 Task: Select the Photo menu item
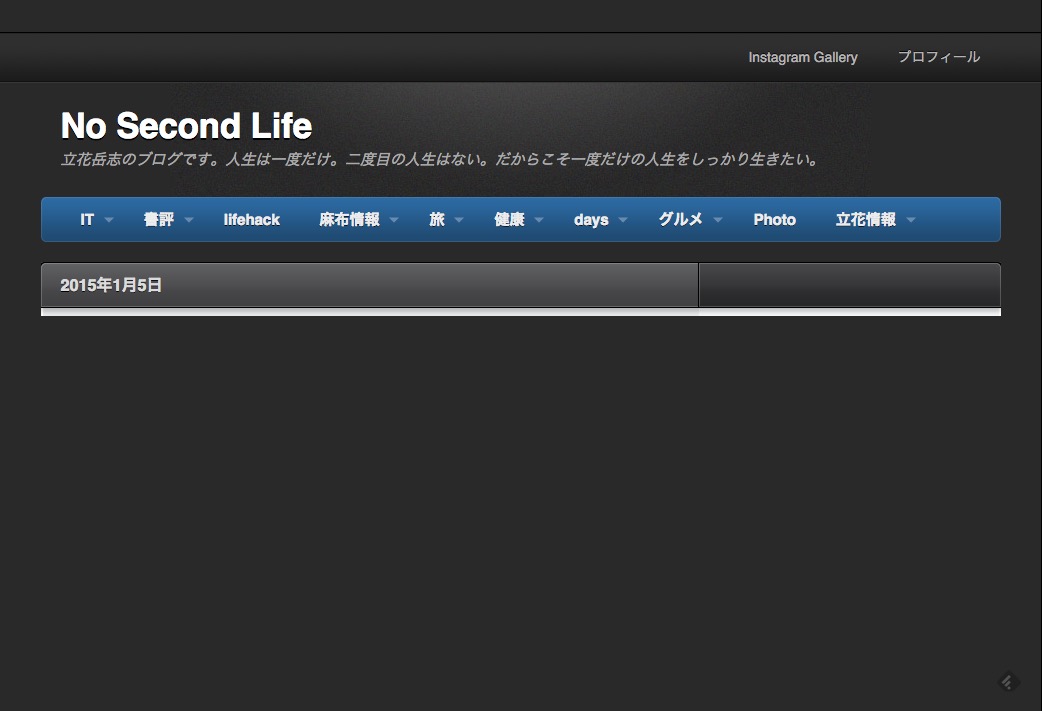point(774,220)
